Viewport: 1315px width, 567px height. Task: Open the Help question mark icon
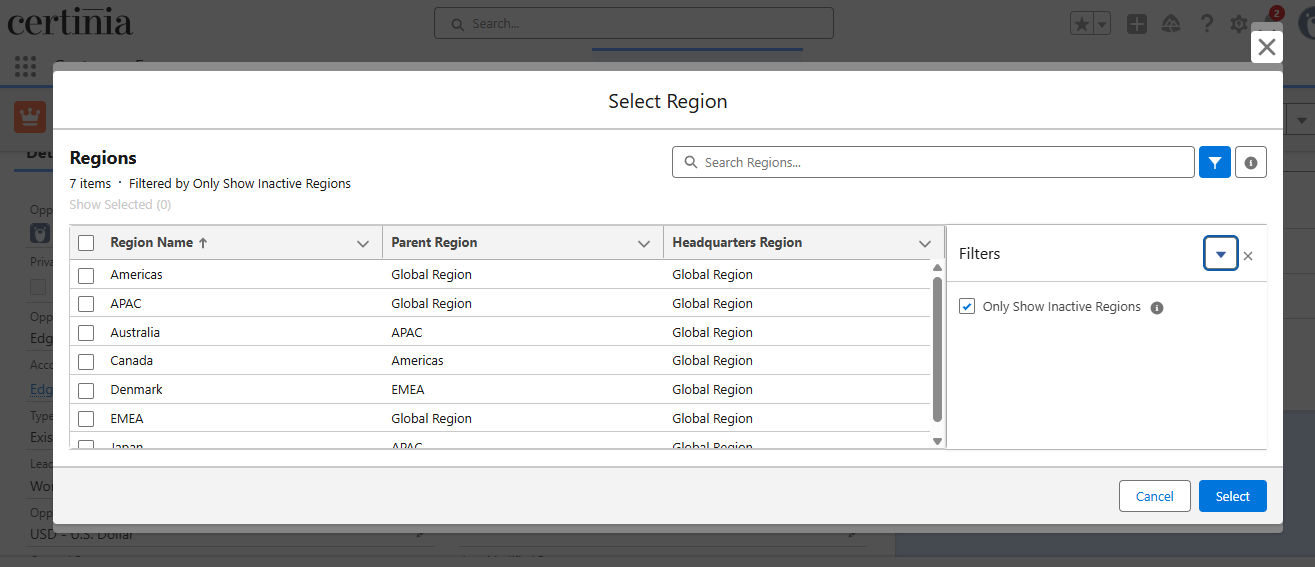[x=1207, y=24]
